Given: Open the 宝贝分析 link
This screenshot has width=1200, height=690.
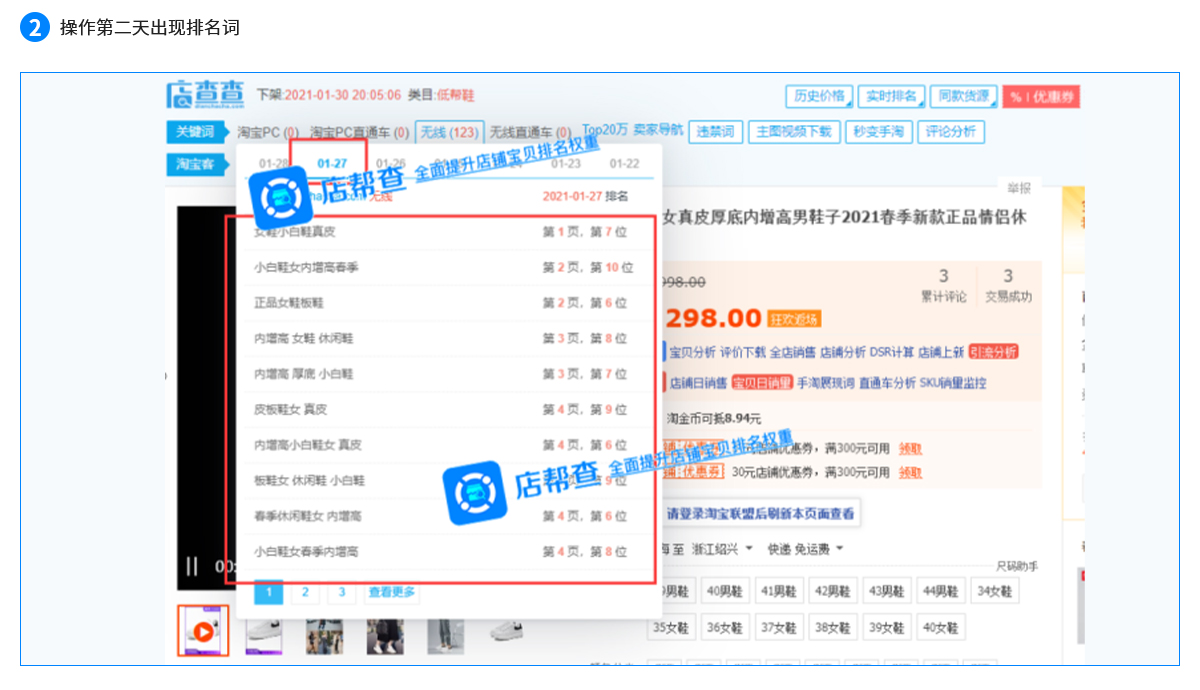Looking at the screenshot, I should click(692, 352).
